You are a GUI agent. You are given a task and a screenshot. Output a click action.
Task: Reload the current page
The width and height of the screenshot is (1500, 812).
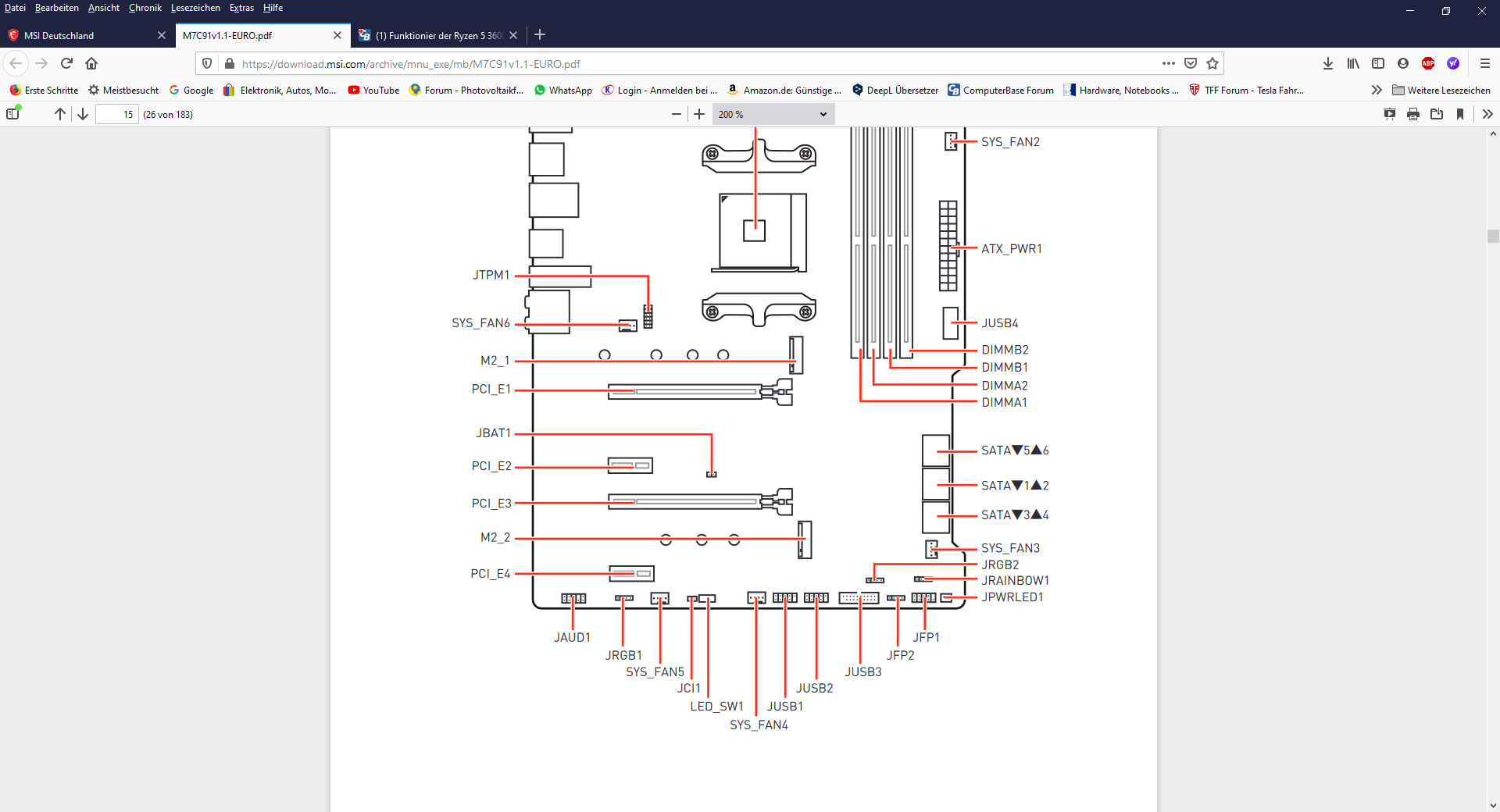click(66, 63)
